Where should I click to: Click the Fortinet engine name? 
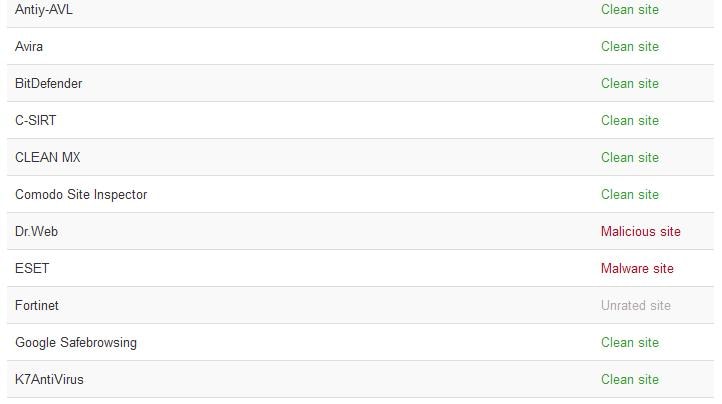click(37, 306)
